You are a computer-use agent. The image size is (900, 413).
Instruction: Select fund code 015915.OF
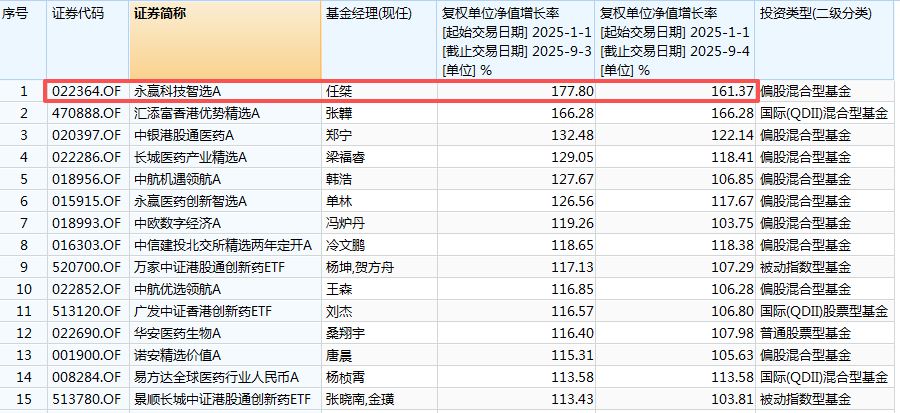coord(87,201)
